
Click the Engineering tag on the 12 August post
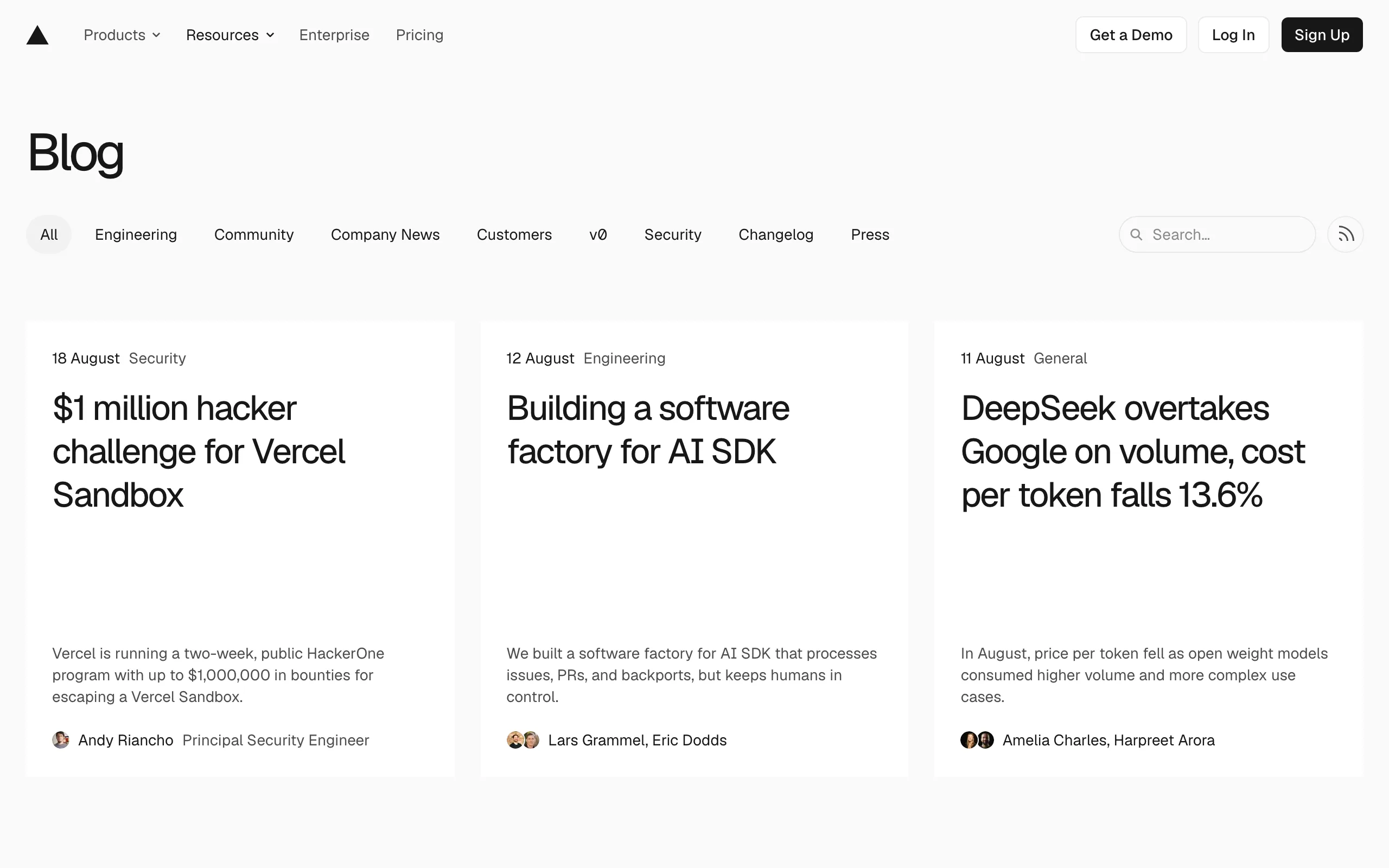tap(625, 358)
